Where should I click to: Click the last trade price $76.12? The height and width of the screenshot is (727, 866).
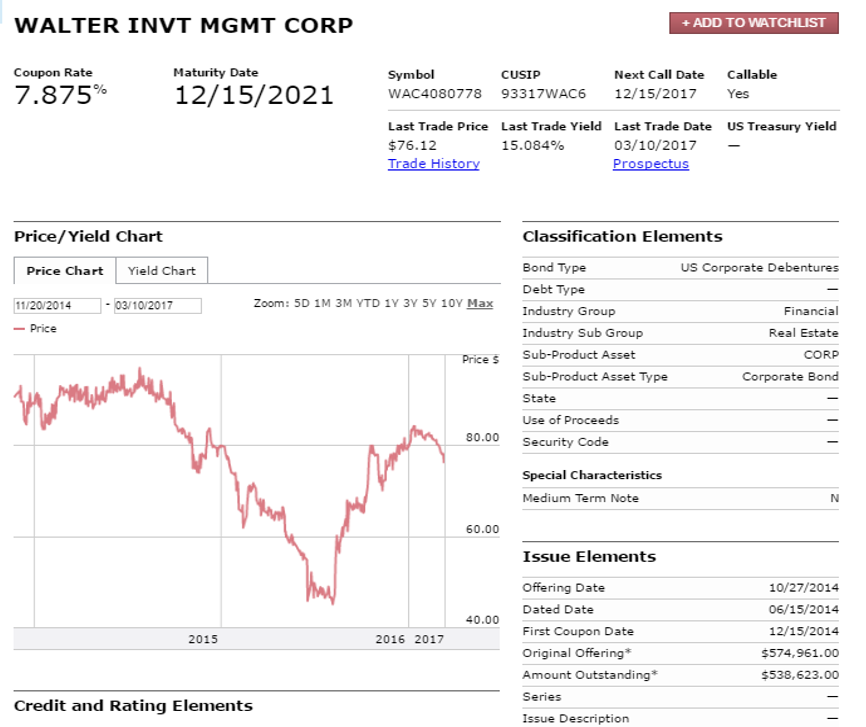[412, 145]
